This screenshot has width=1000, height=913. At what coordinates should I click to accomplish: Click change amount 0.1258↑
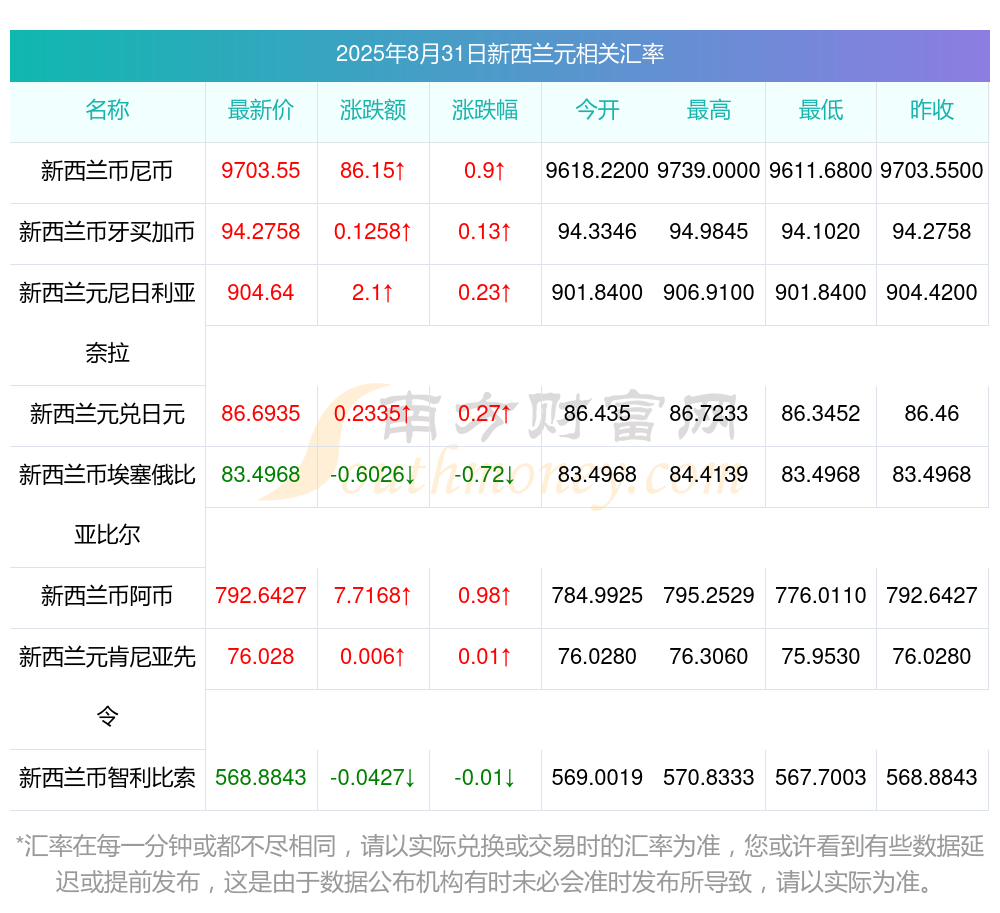[372, 231]
